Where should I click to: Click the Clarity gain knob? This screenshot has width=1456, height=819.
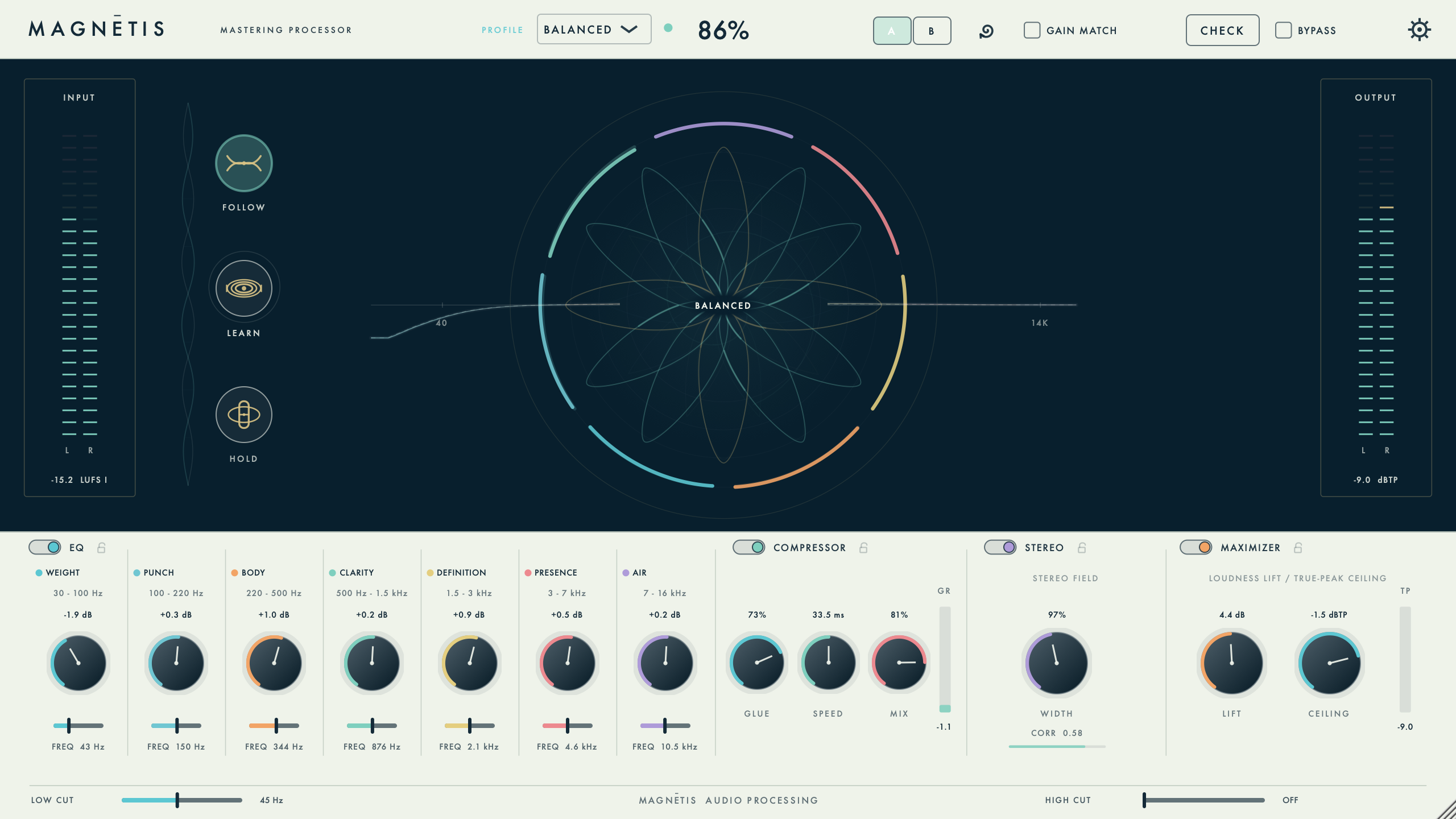372,663
